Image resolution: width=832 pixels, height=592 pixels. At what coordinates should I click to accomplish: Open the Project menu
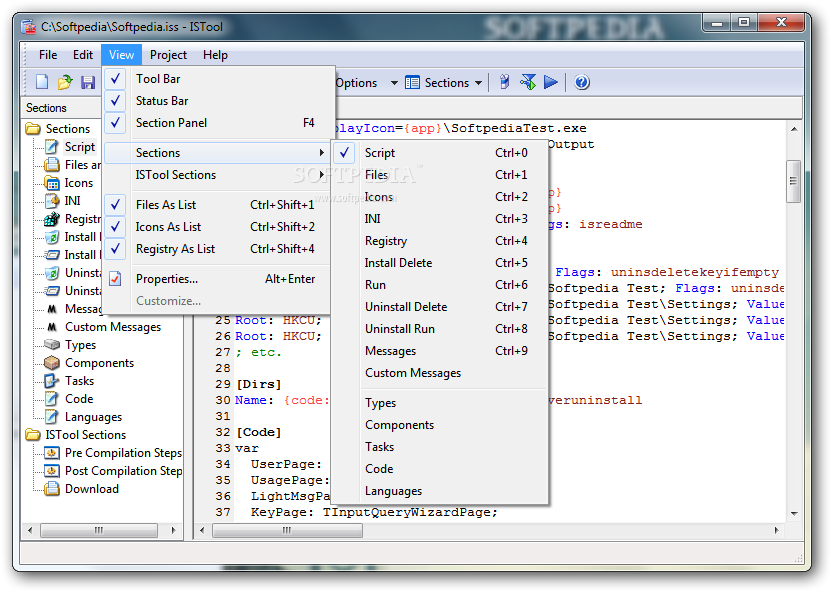tap(168, 55)
